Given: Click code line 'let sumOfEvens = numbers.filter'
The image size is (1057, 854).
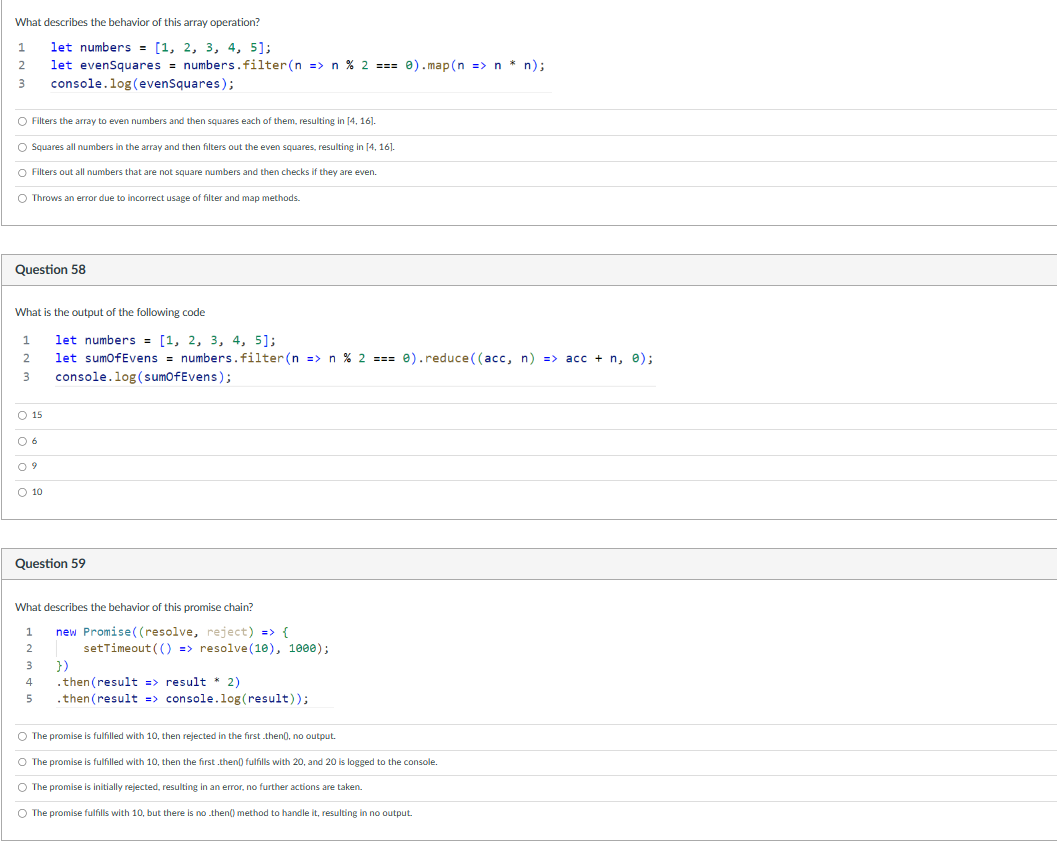Looking at the screenshot, I should coord(354,359).
